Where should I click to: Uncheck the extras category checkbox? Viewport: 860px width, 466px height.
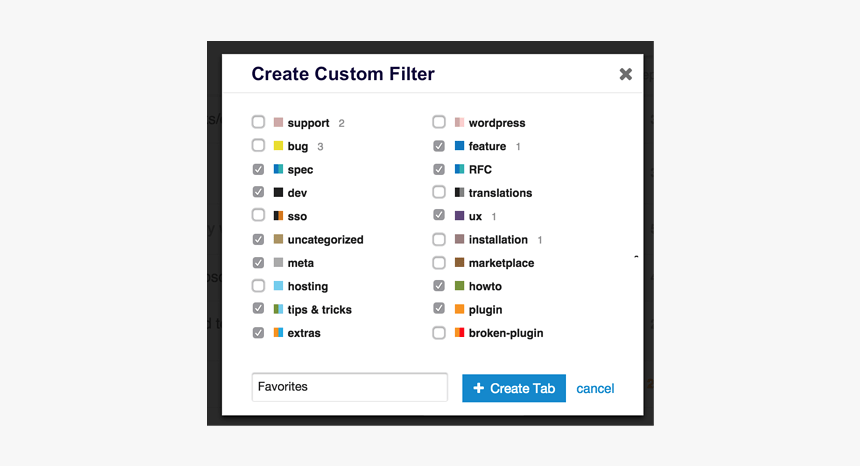click(258, 332)
